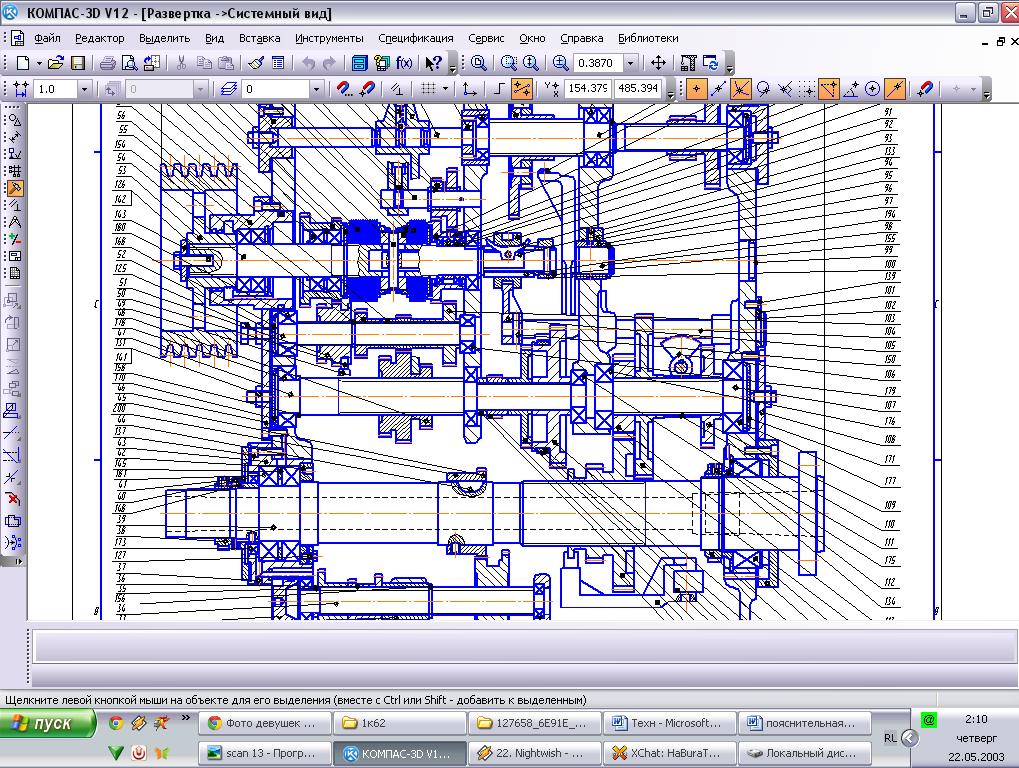
Task: Open the layer number dropdown showing 0
Action: click(316, 89)
